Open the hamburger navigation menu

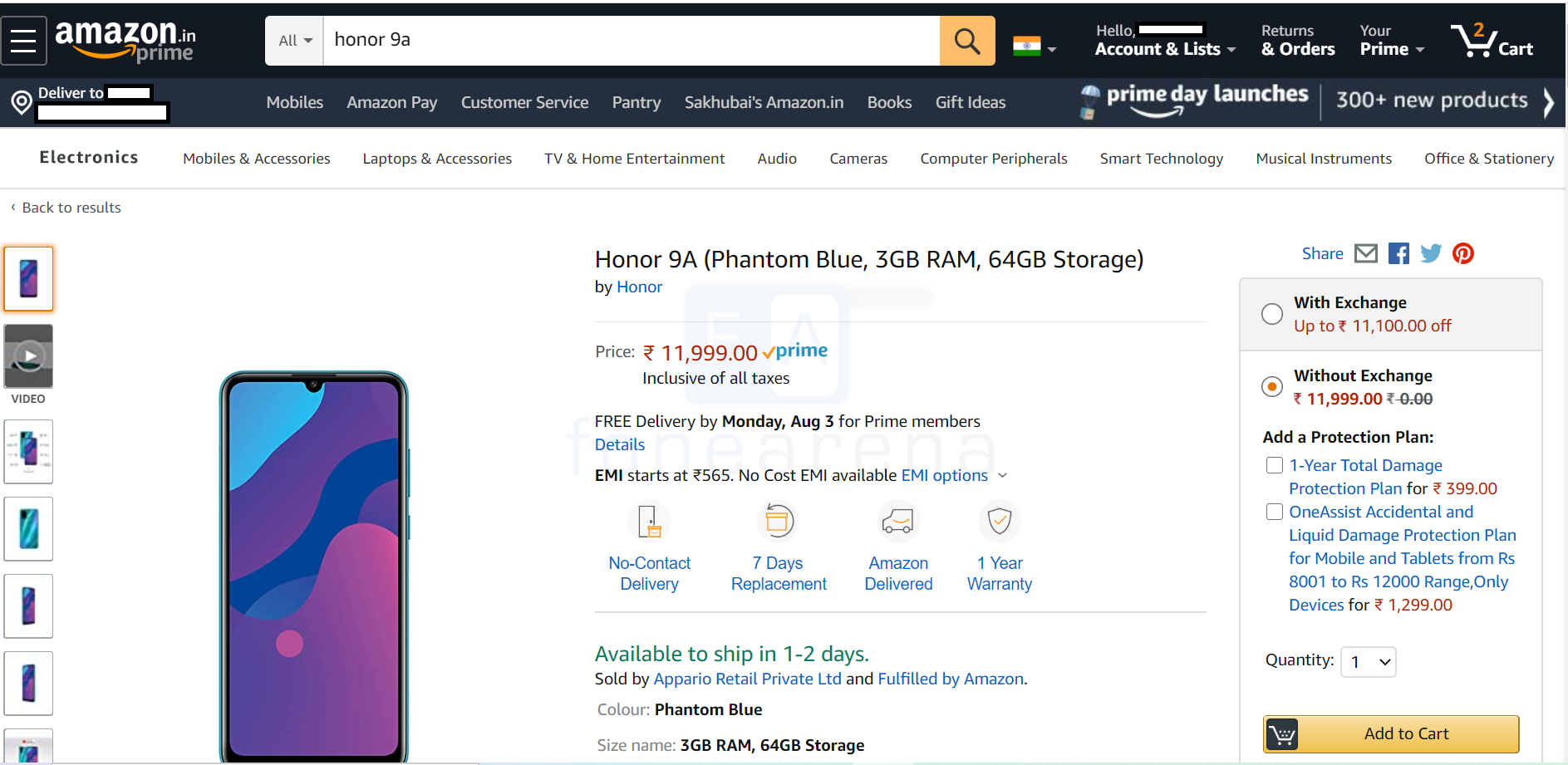point(23,41)
